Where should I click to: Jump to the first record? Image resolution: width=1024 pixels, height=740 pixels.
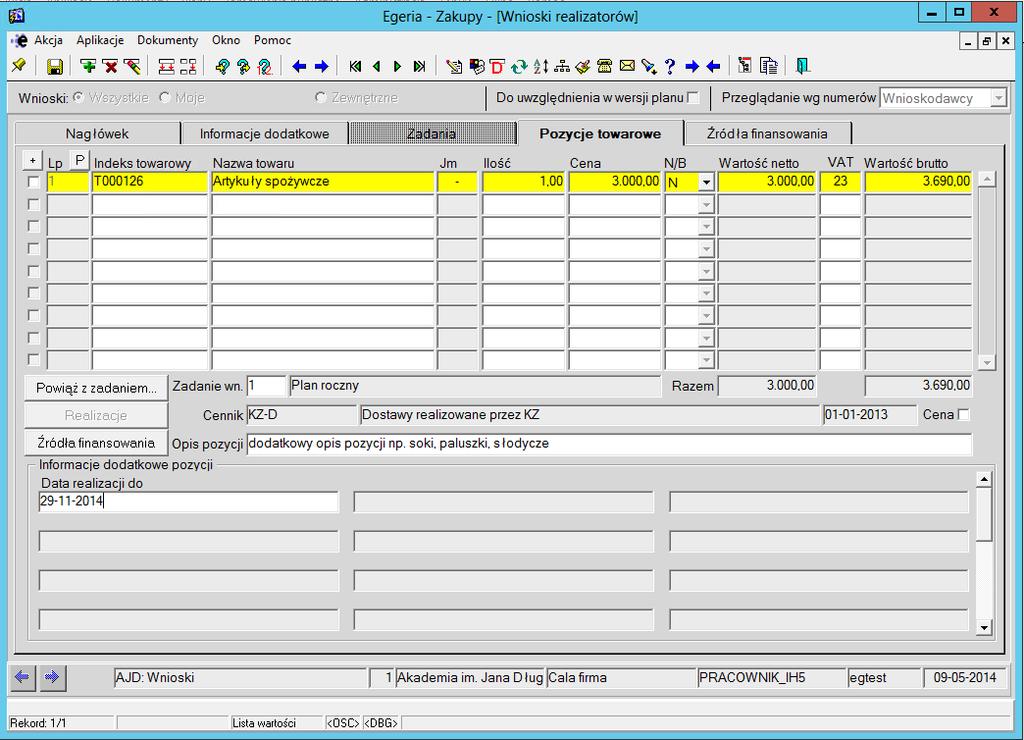tap(355, 66)
